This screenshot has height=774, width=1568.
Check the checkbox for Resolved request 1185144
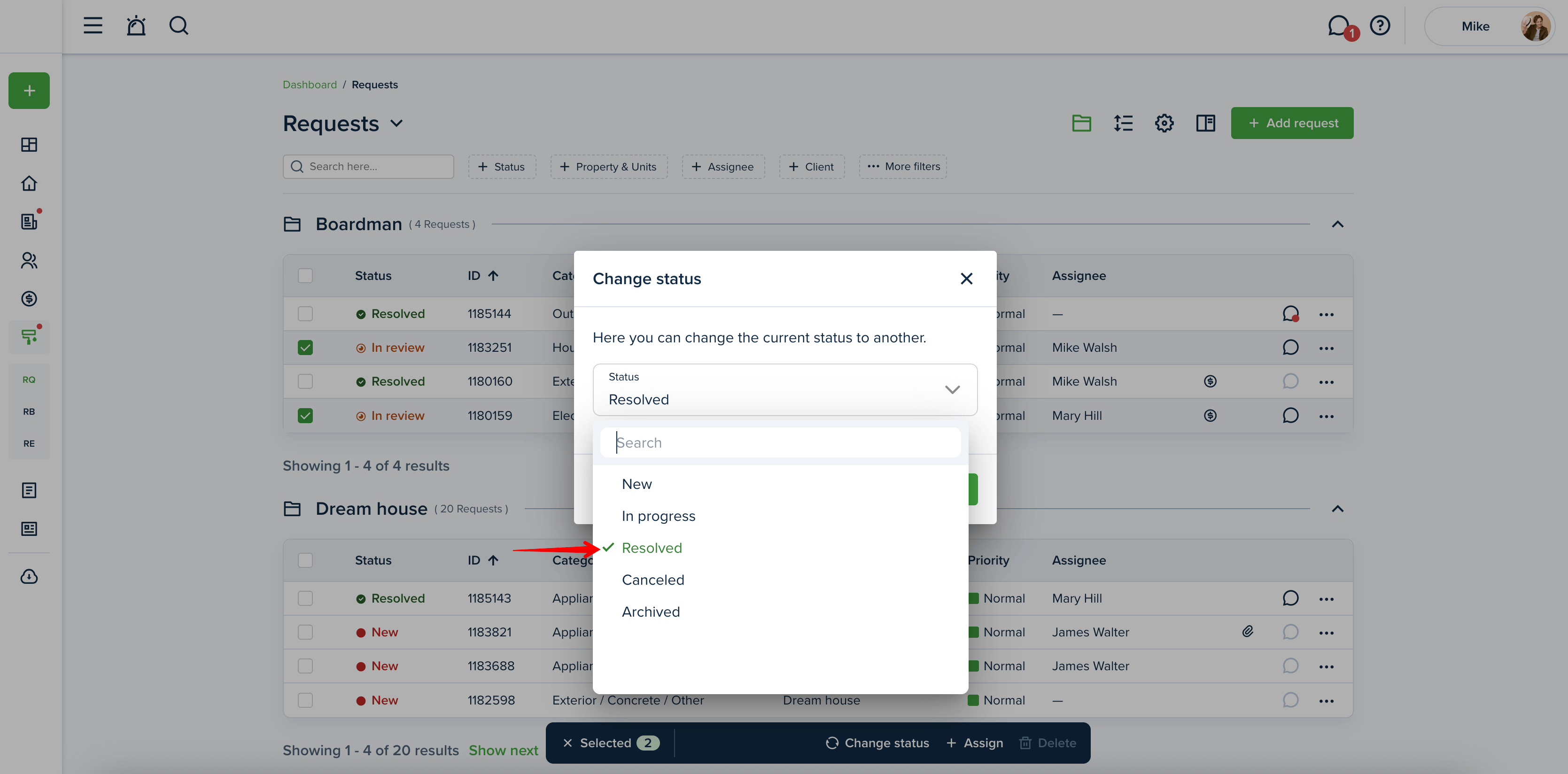[305, 313]
